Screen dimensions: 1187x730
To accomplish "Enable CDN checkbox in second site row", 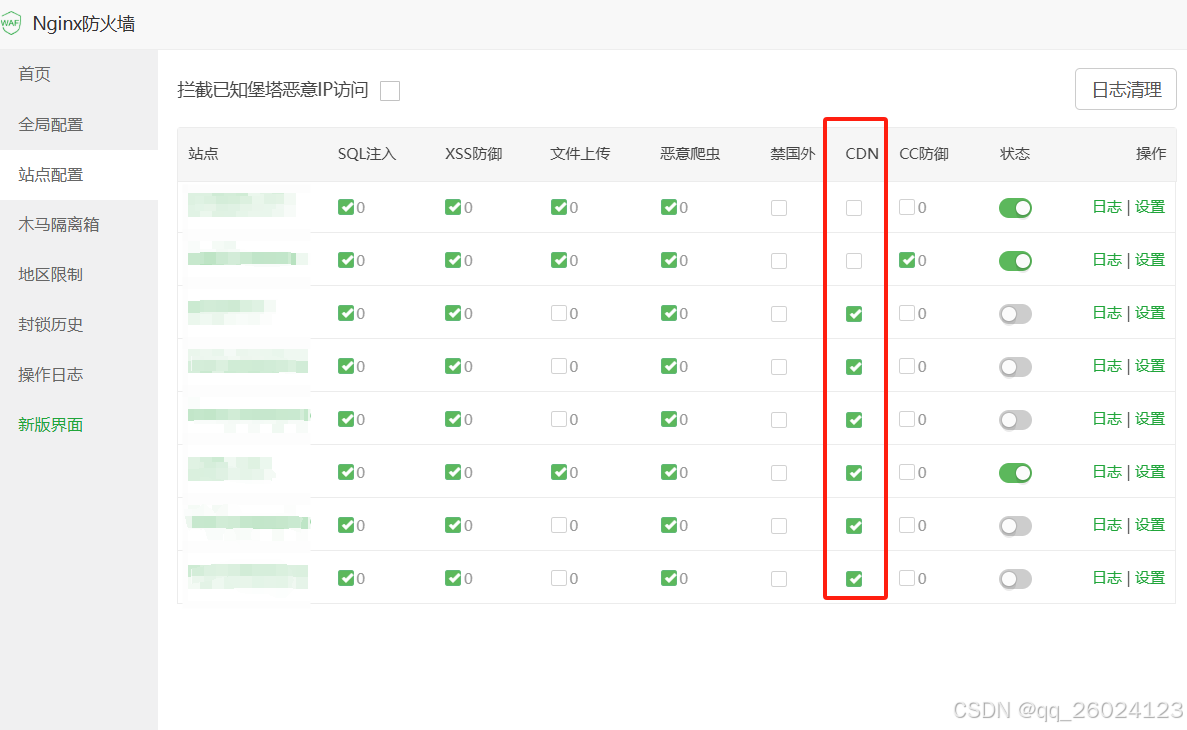I will [854, 260].
